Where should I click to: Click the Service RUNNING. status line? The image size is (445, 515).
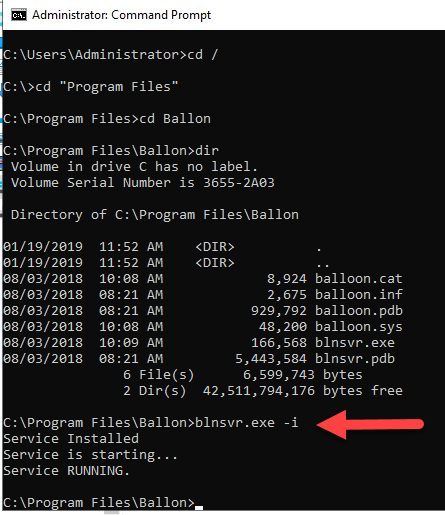point(66,471)
